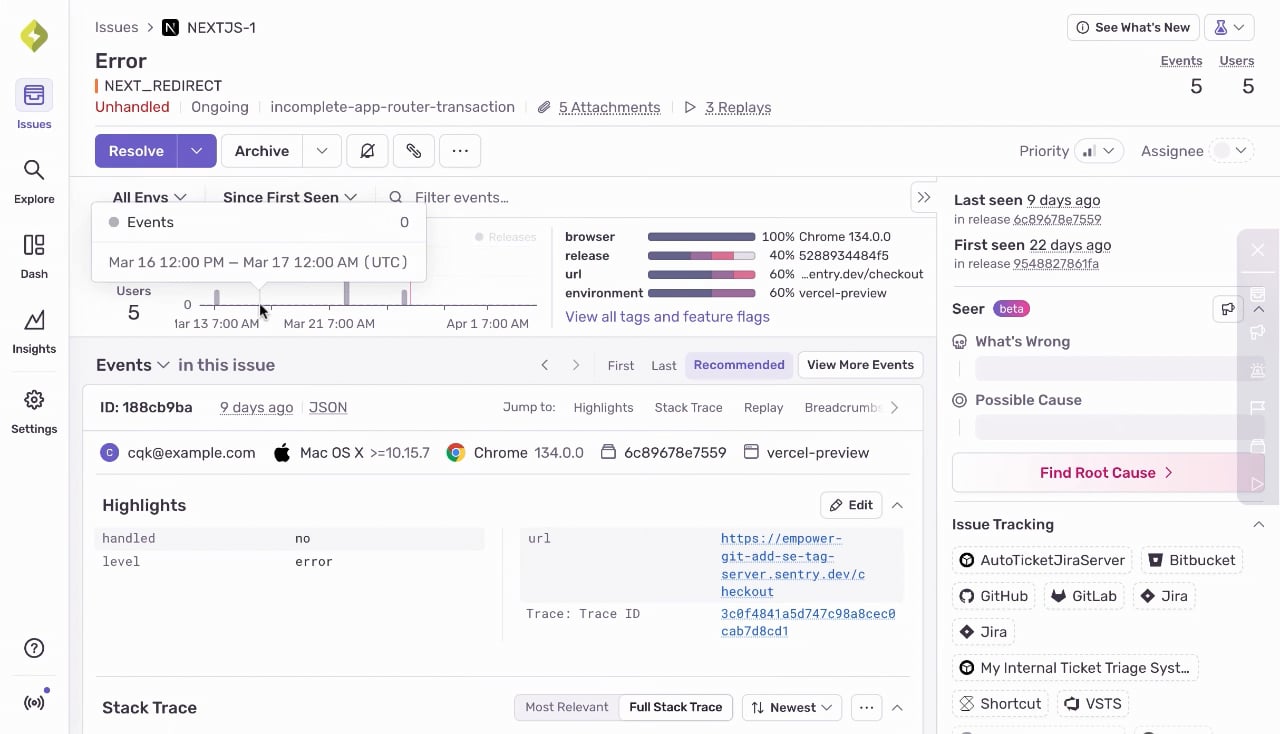The image size is (1280, 734).
Task: Open Explore in the sidebar
Action: click(x=34, y=181)
